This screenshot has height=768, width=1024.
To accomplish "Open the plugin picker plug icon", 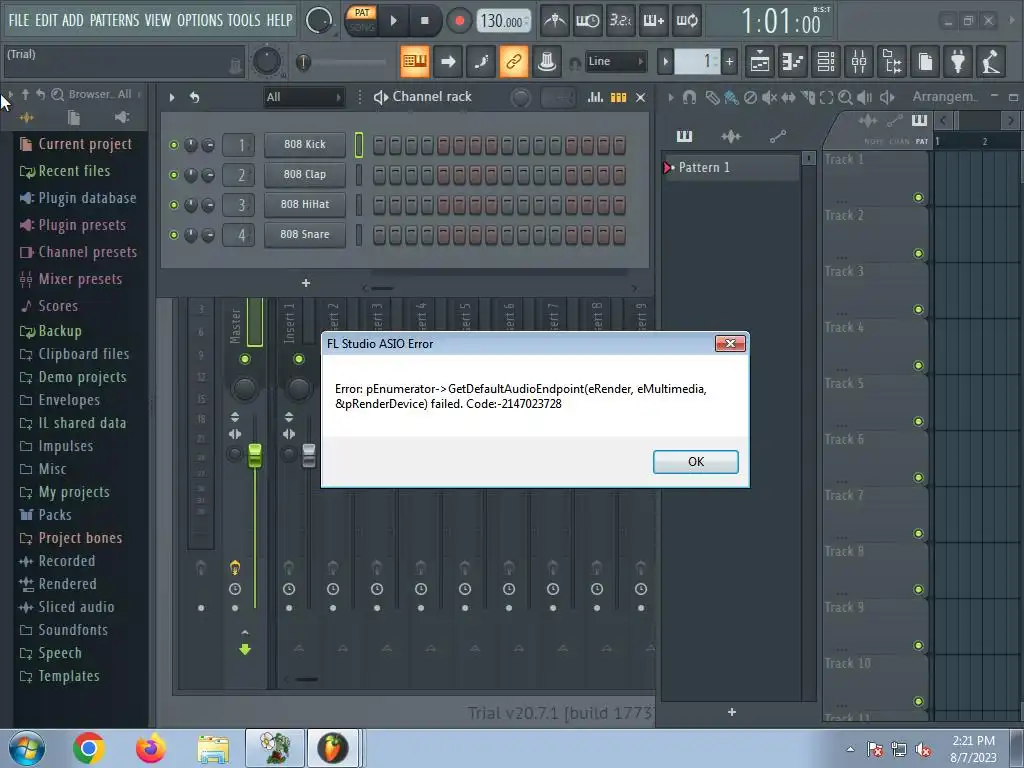I will point(958,61).
